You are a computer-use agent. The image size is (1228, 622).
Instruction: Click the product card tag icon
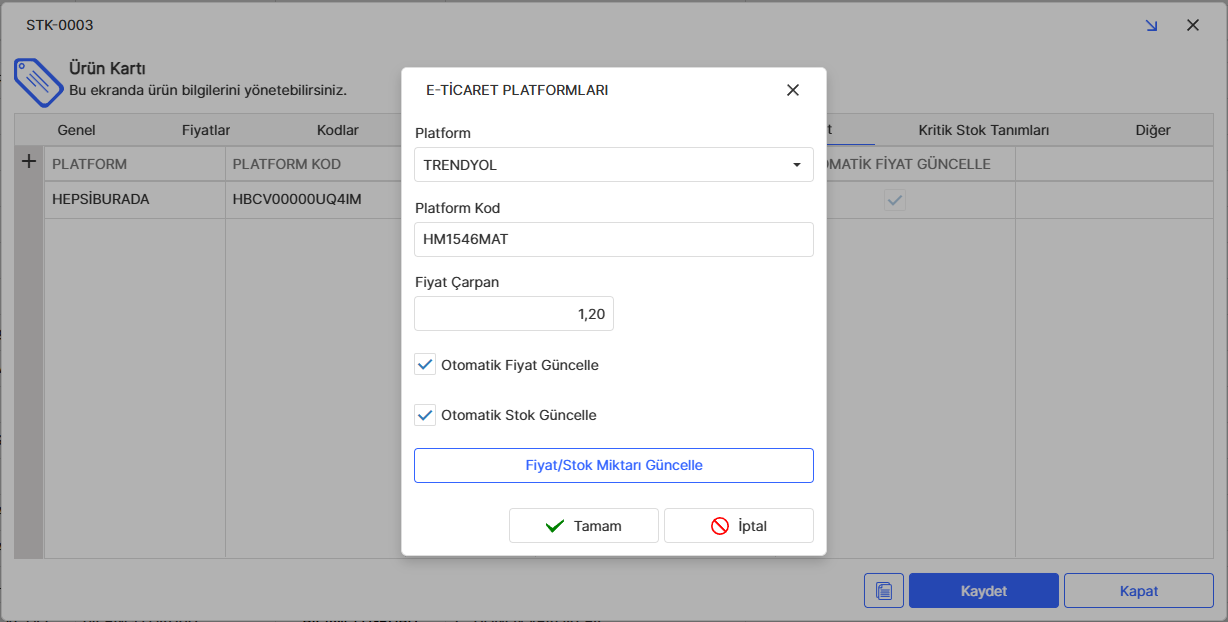tap(37, 81)
